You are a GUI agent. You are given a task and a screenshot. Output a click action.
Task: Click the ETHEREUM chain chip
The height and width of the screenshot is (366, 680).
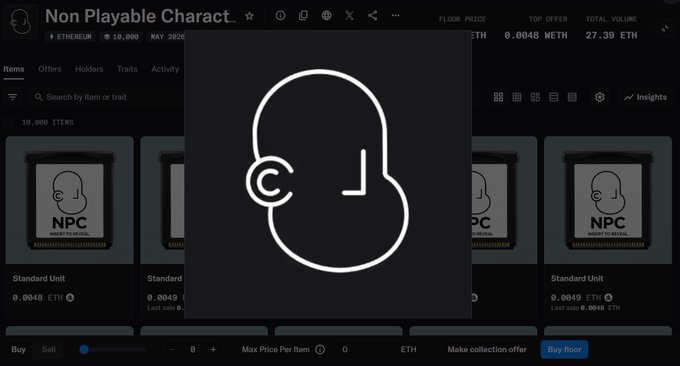[x=71, y=37]
